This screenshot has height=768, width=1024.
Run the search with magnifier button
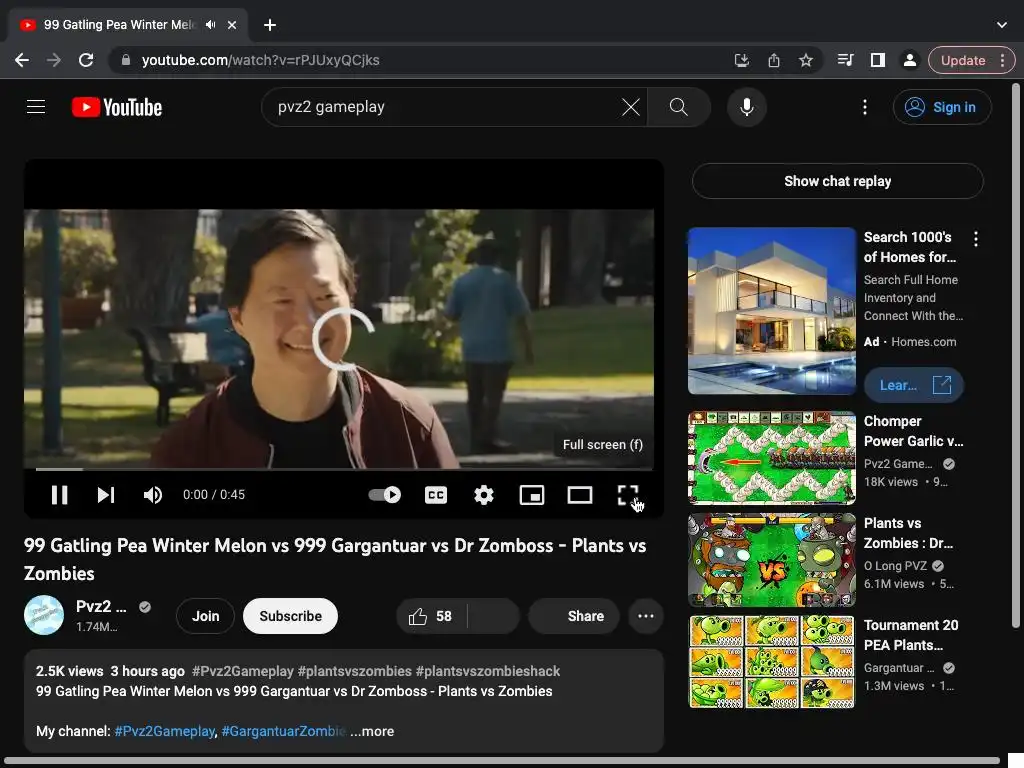click(x=679, y=106)
